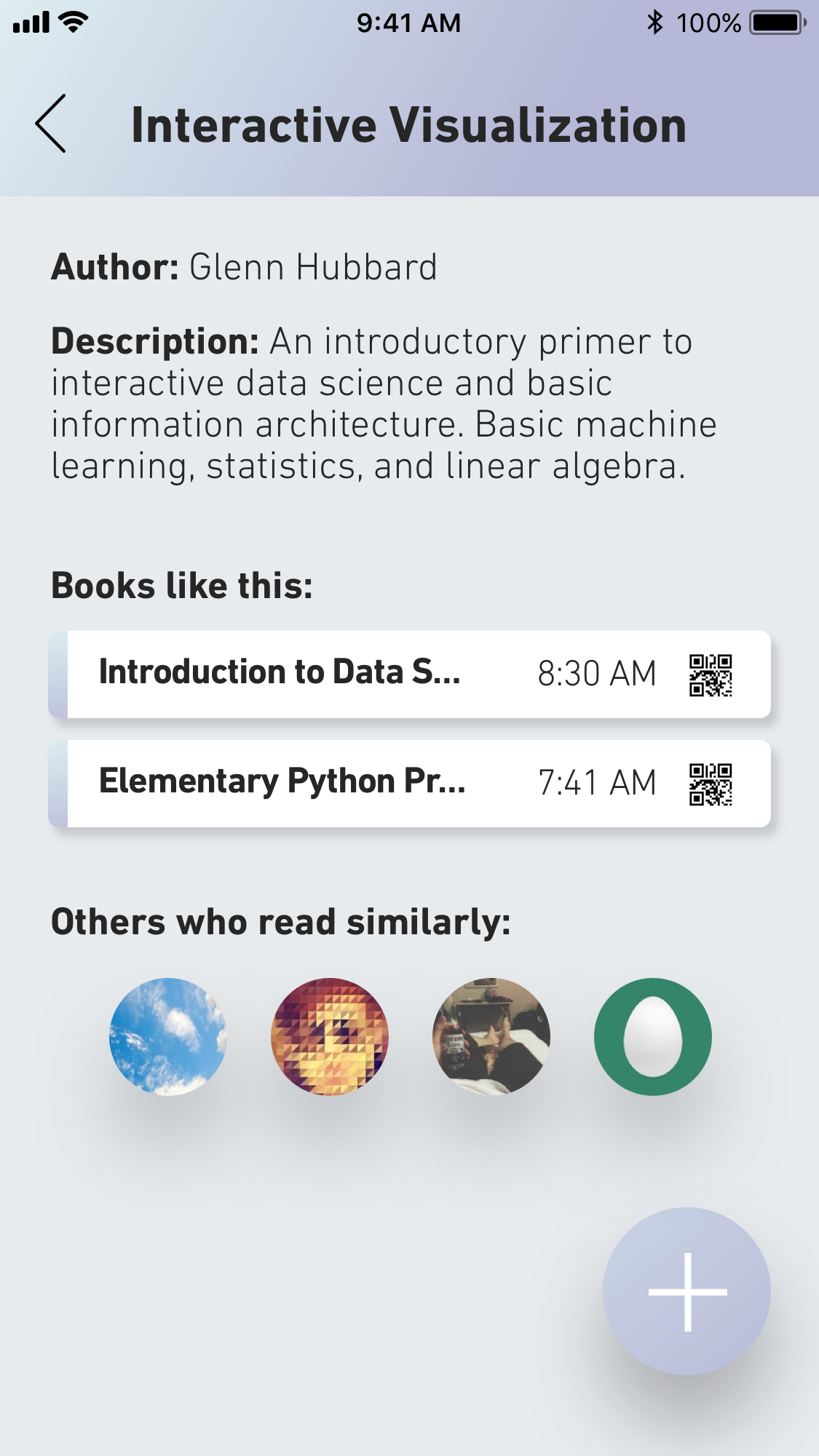Open the green egg profile avatar
This screenshot has height=1456, width=819.
pos(653,1036)
